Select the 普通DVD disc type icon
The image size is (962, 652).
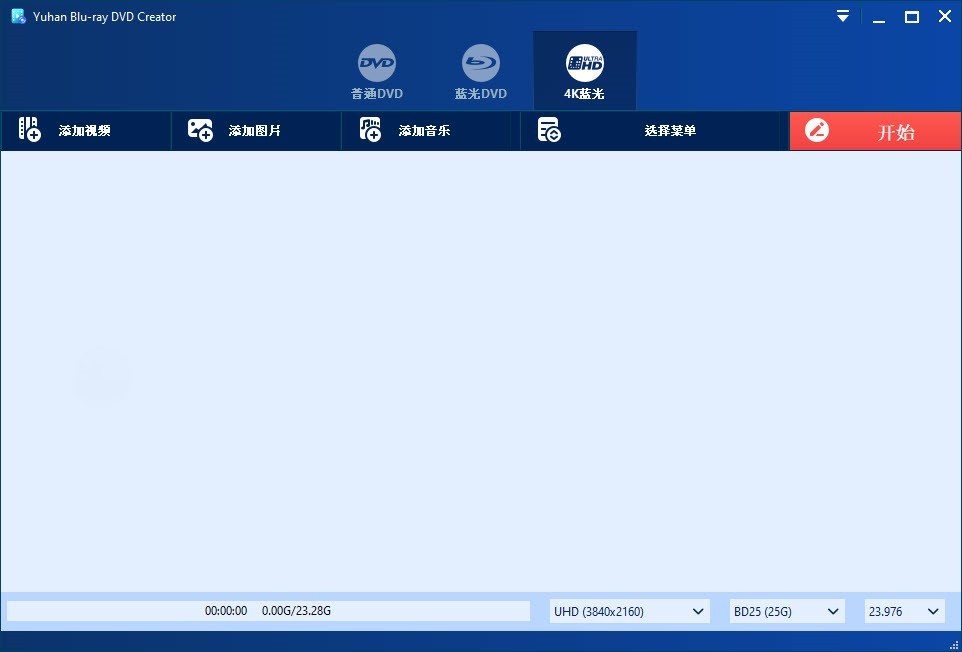click(x=377, y=62)
